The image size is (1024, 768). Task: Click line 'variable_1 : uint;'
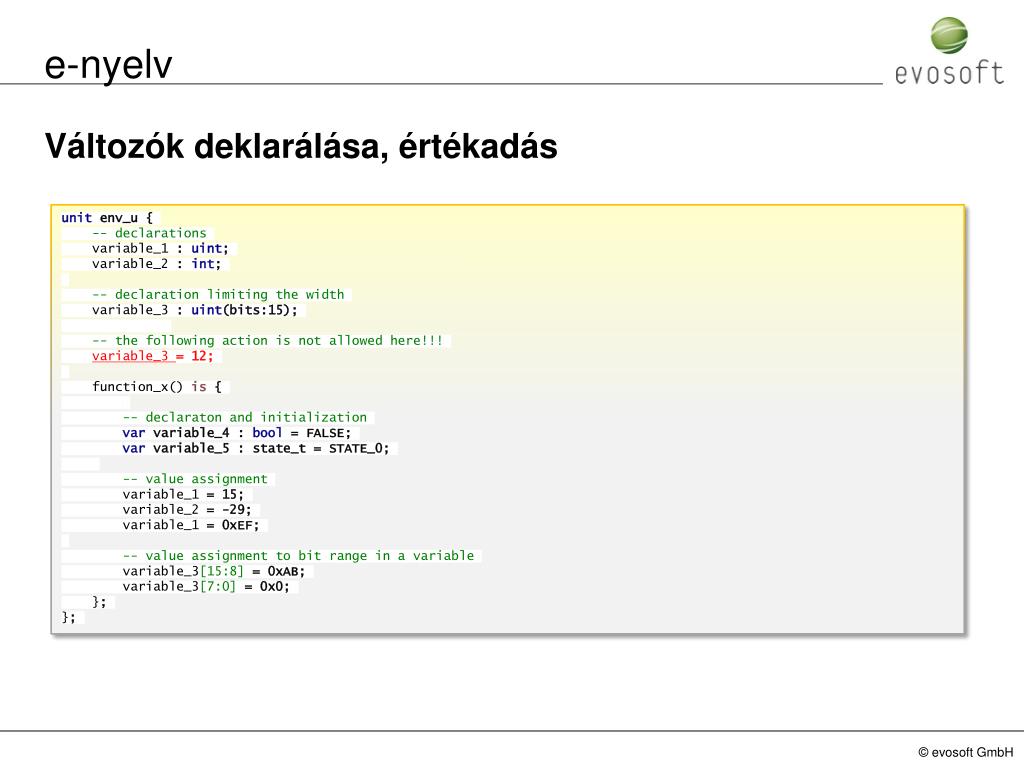point(161,248)
